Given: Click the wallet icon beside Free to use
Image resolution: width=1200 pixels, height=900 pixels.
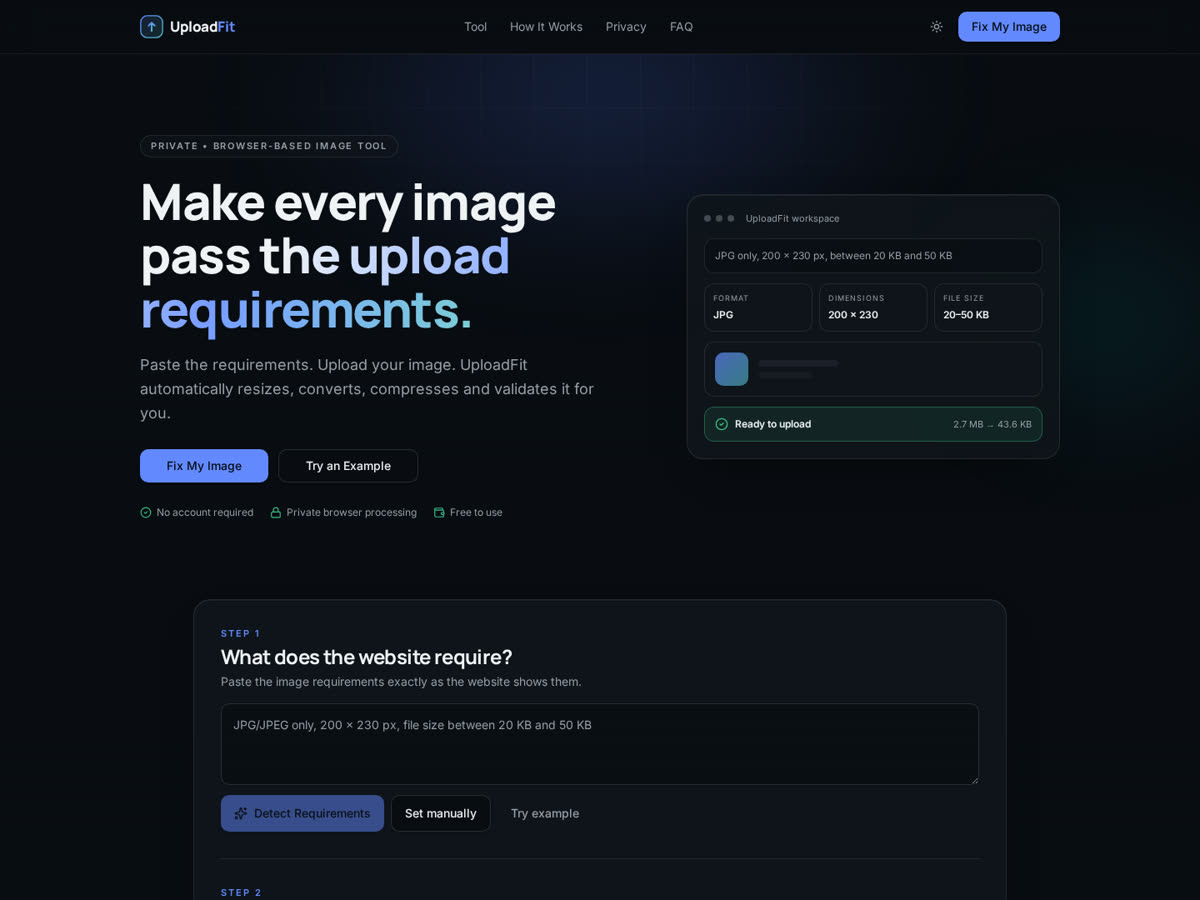Looking at the screenshot, I should (x=439, y=512).
